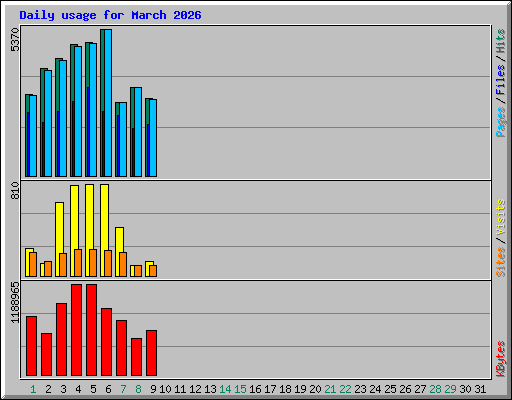Click the yellow 'Visits' legend label

pyautogui.click(x=500, y=217)
